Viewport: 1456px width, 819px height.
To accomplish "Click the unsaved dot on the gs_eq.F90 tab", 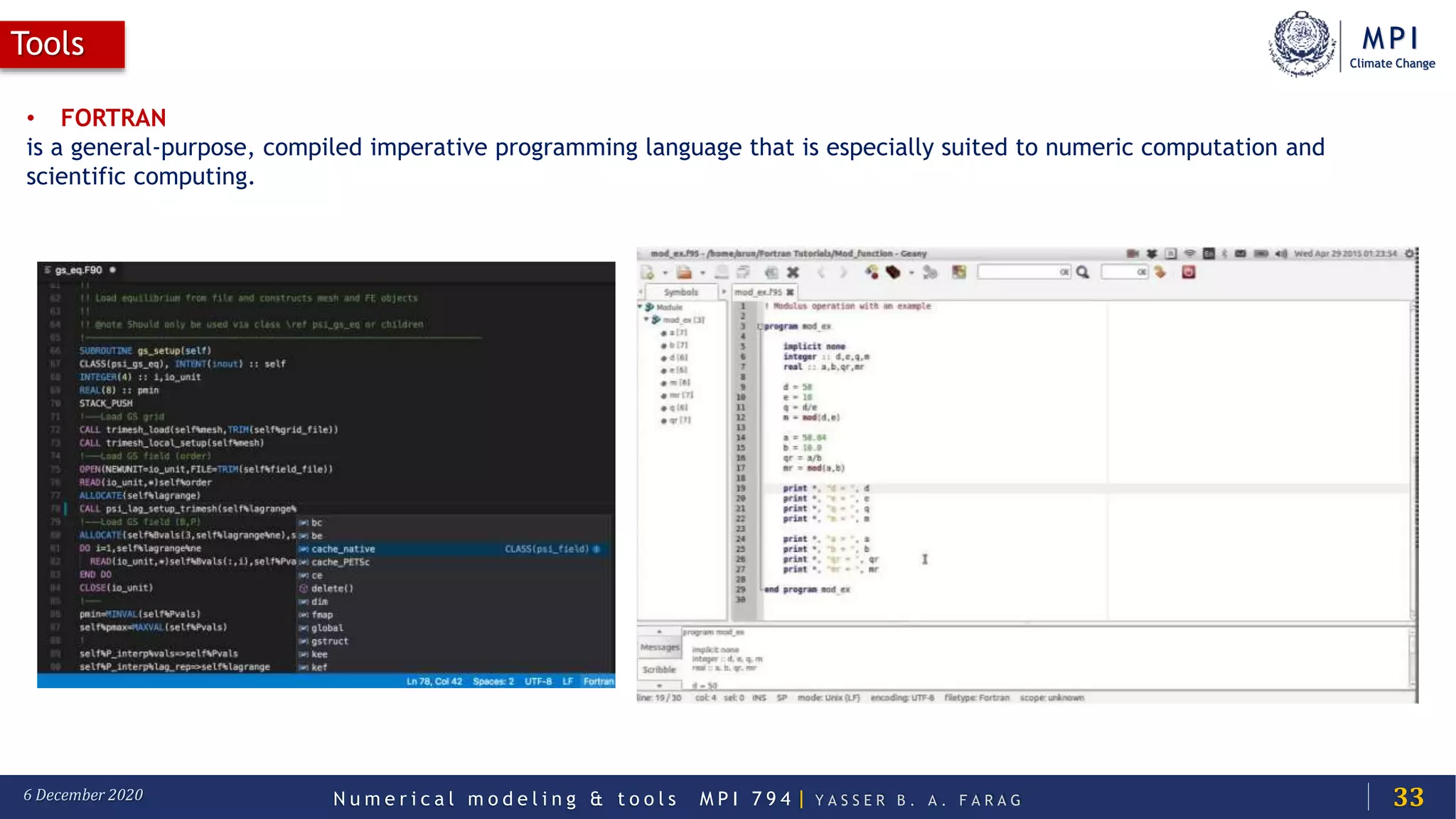I will tap(112, 270).
